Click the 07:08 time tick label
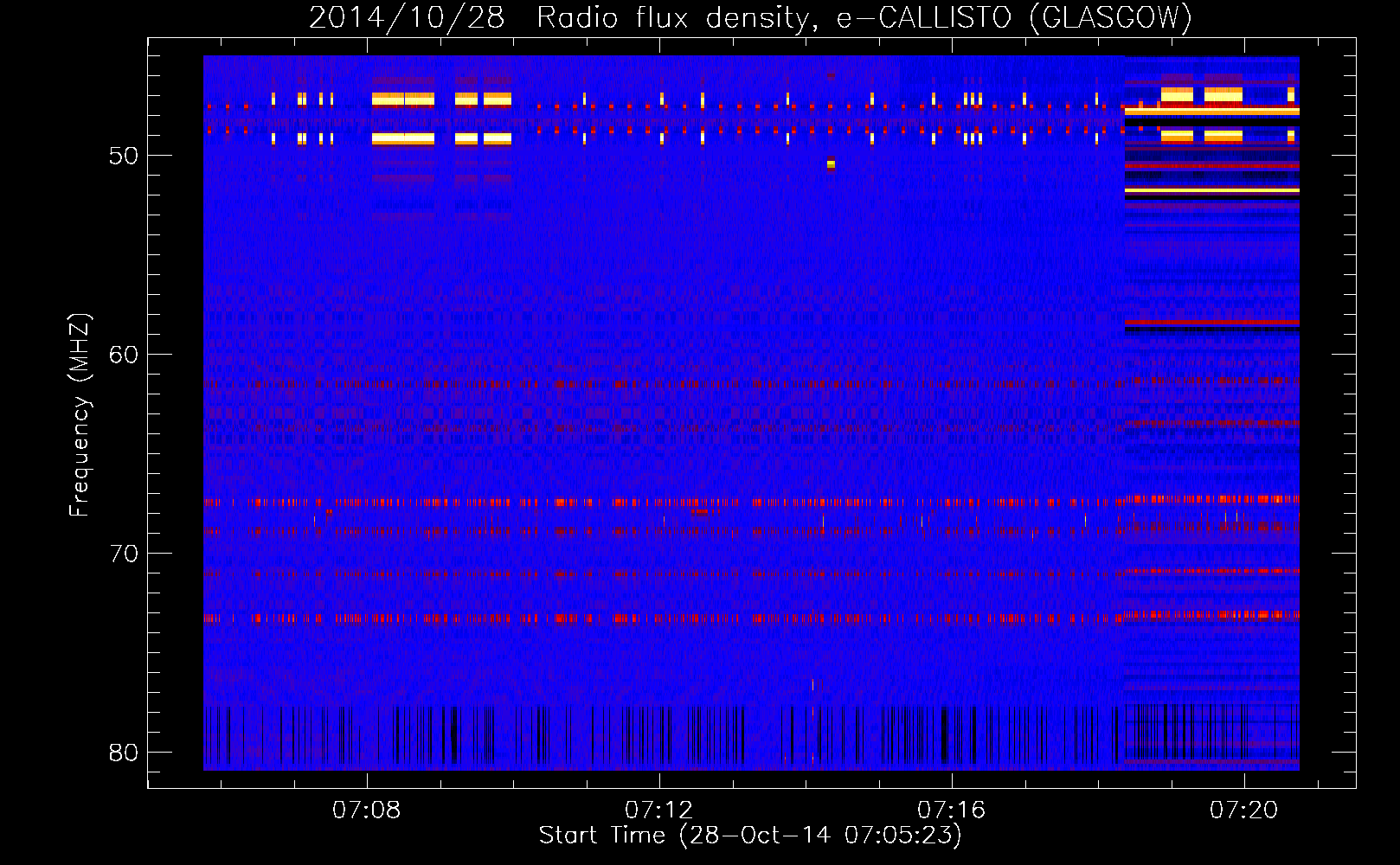 tap(367, 810)
